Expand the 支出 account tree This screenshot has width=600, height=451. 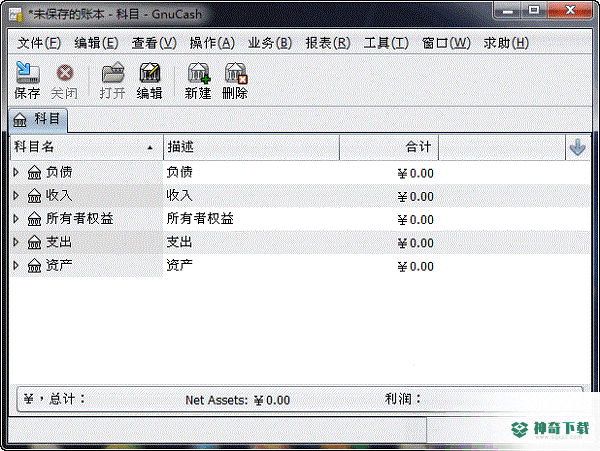pos(16,242)
